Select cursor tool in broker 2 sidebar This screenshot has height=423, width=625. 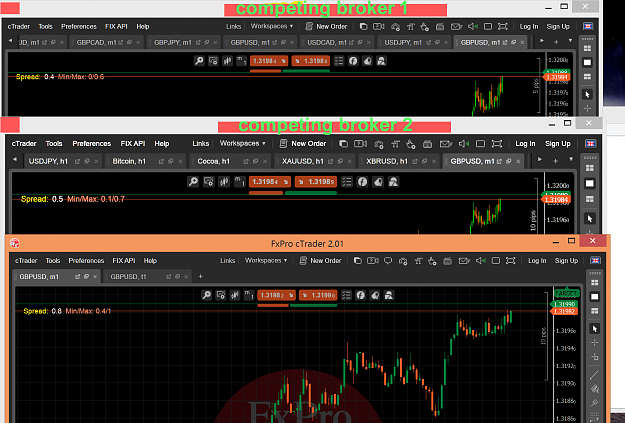[x=590, y=219]
